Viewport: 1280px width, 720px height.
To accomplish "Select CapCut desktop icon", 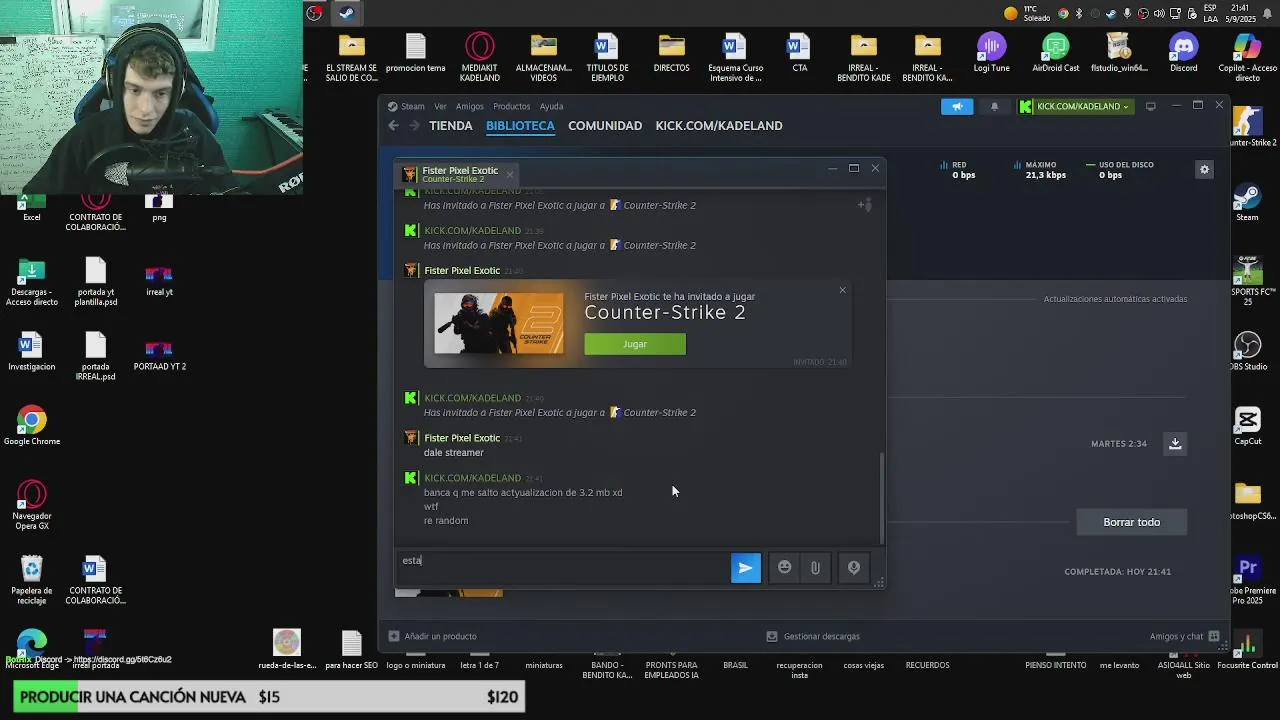I will click(1247, 426).
